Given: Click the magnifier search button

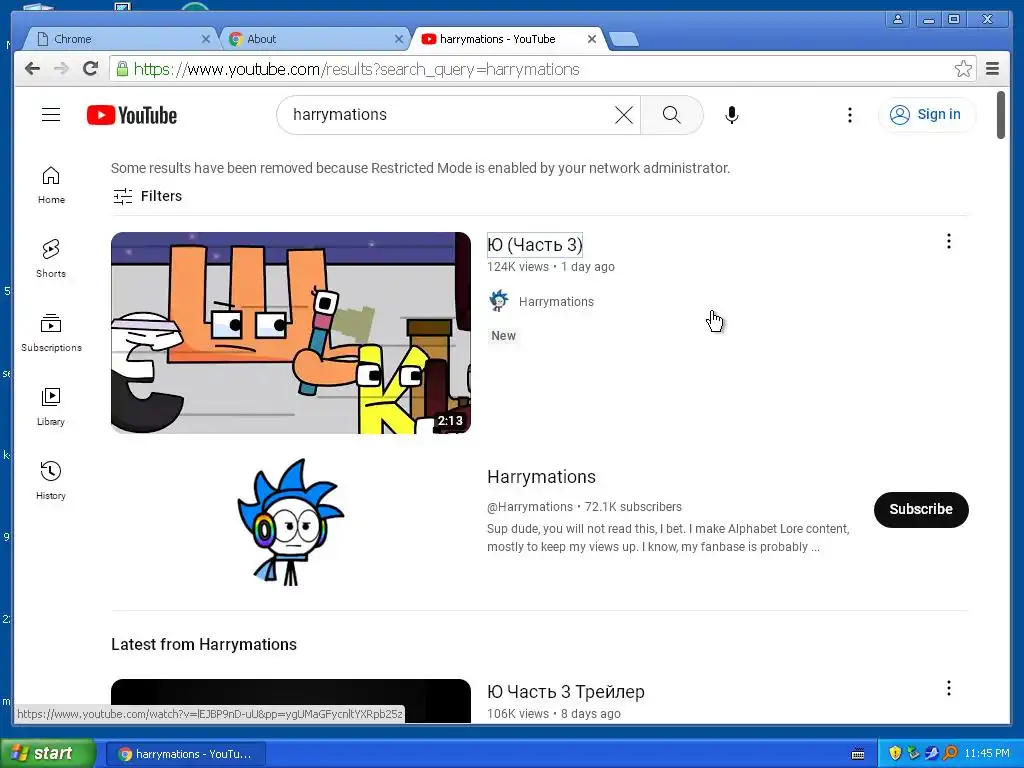Looking at the screenshot, I should (x=671, y=115).
